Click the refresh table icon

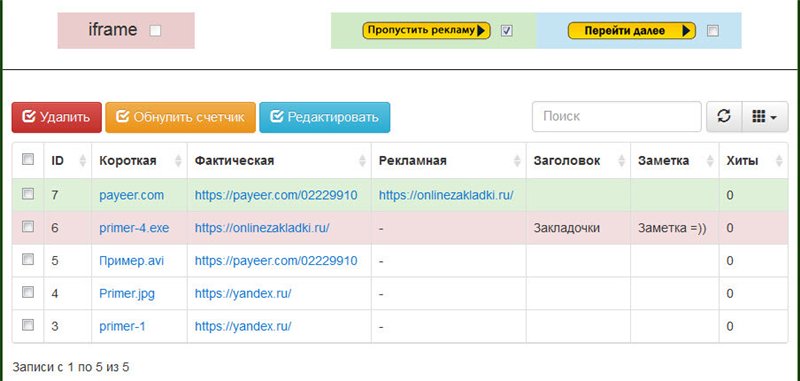click(724, 117)
